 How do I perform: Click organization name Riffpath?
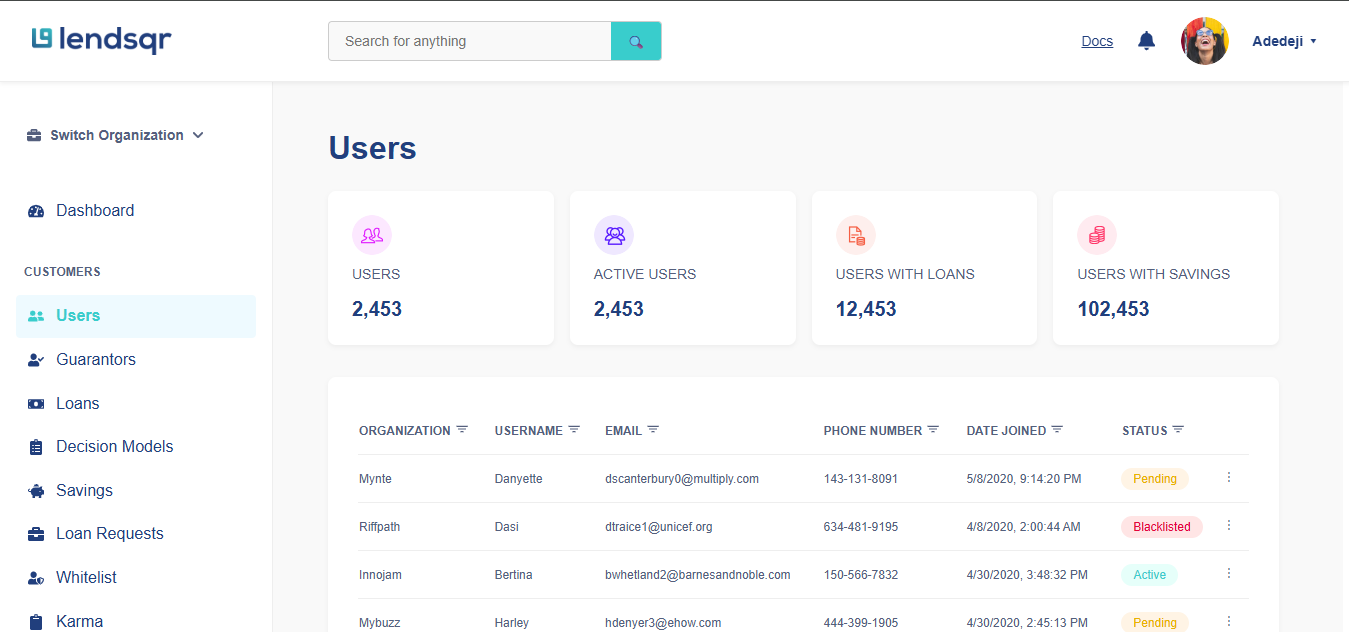pyautogui.click(x=379, y=527)
